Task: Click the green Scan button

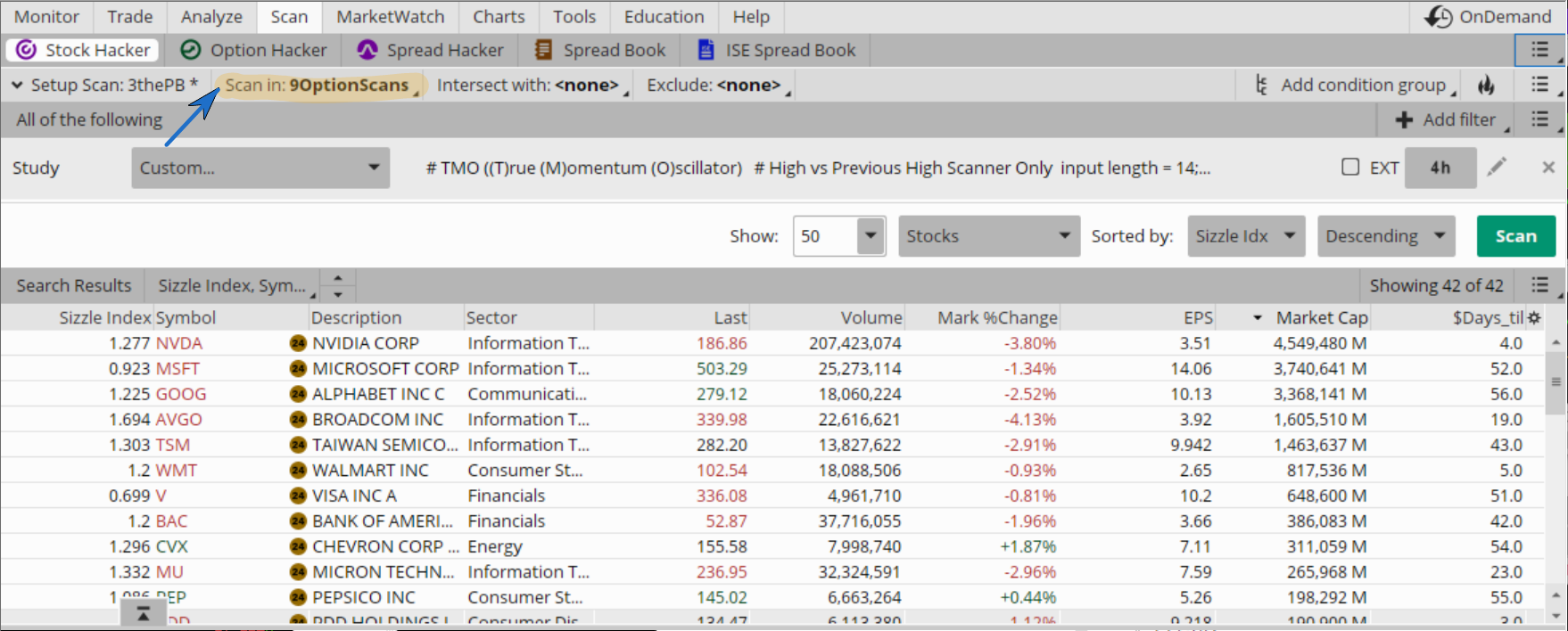Action: point(1515,236)
